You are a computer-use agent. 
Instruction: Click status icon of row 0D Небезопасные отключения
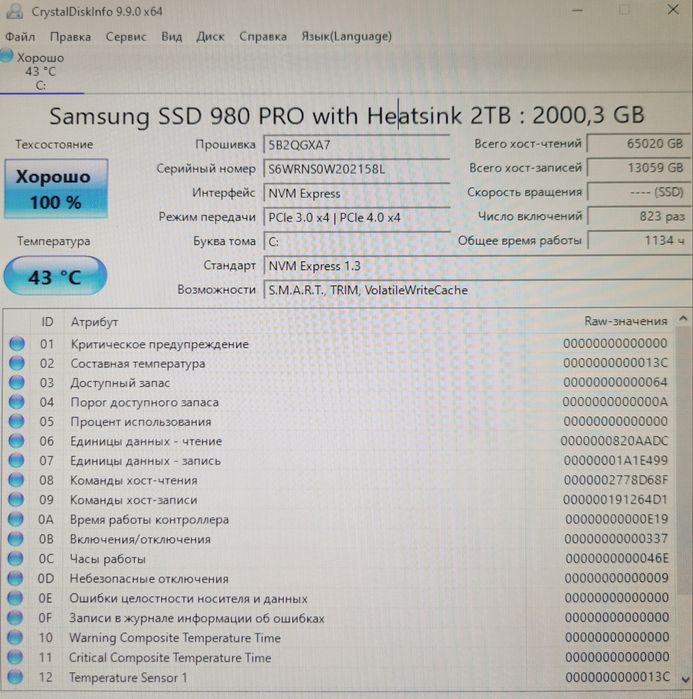point(15,578)
